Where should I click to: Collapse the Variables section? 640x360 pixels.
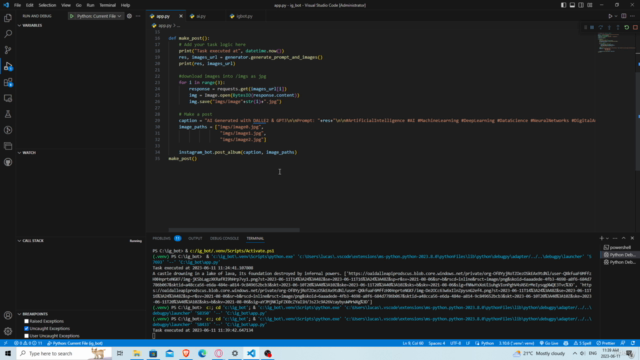[x=19, y=25]
